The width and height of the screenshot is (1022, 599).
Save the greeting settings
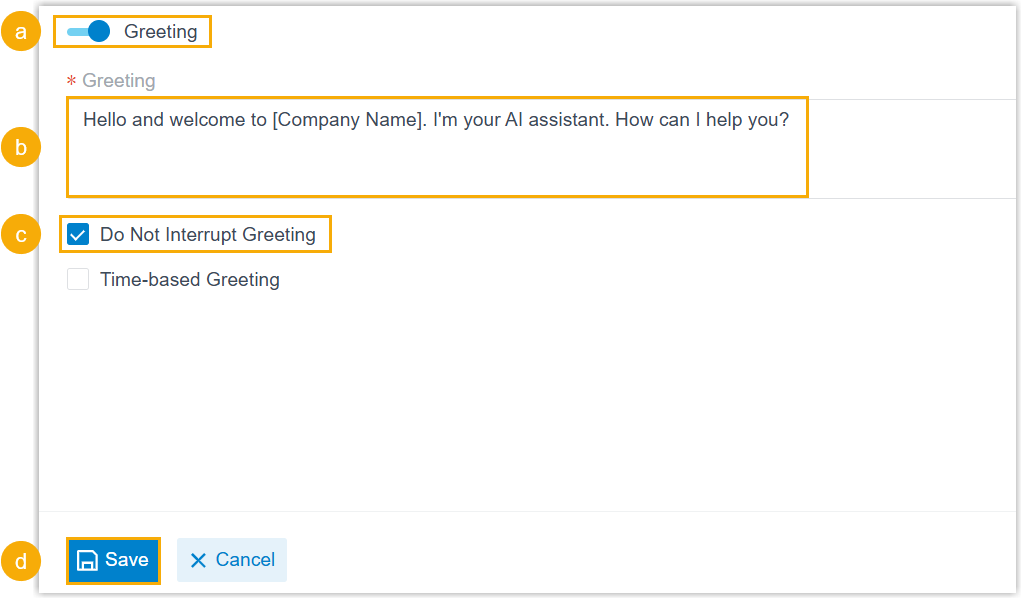pos(113,560)
